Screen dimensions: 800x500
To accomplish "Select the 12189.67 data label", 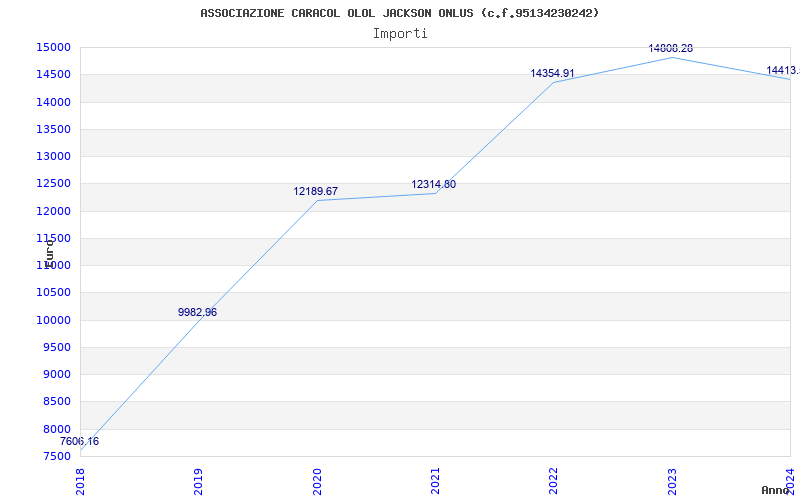I will tap(315, 191).
